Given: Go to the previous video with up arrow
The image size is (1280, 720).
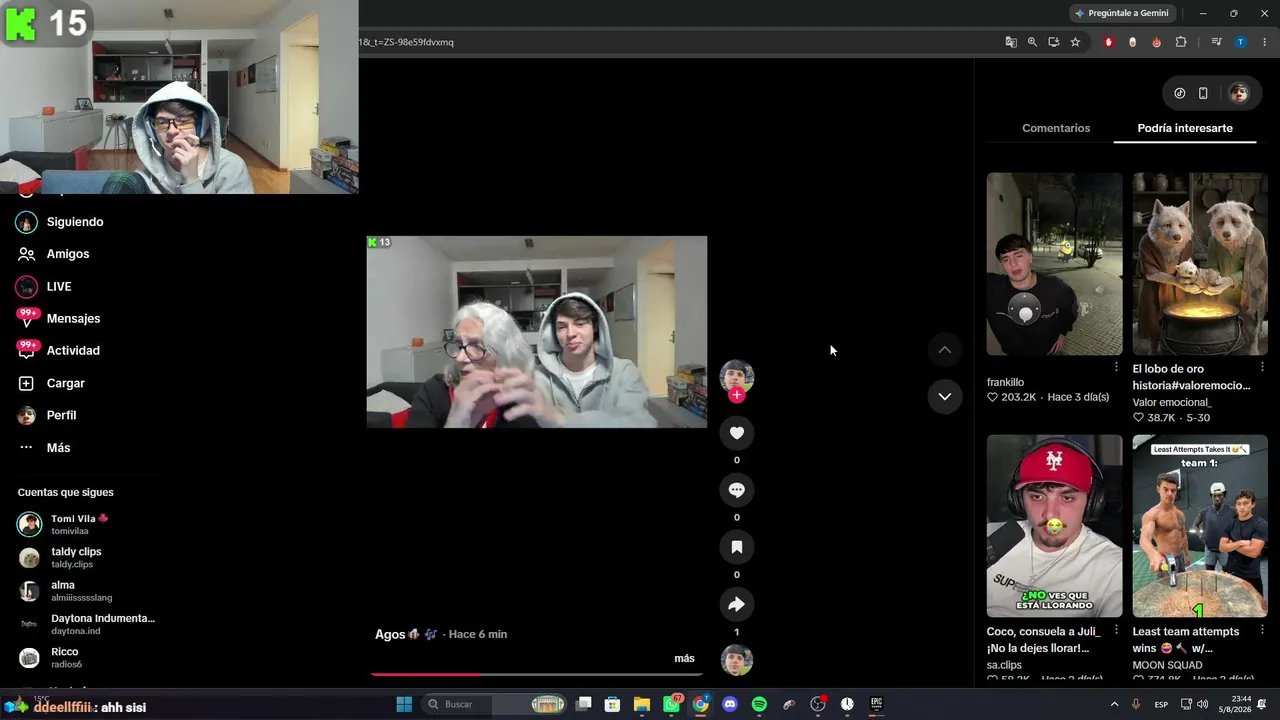Looking at the screenshot, I should pyautogui.click(x=944, y=350).
